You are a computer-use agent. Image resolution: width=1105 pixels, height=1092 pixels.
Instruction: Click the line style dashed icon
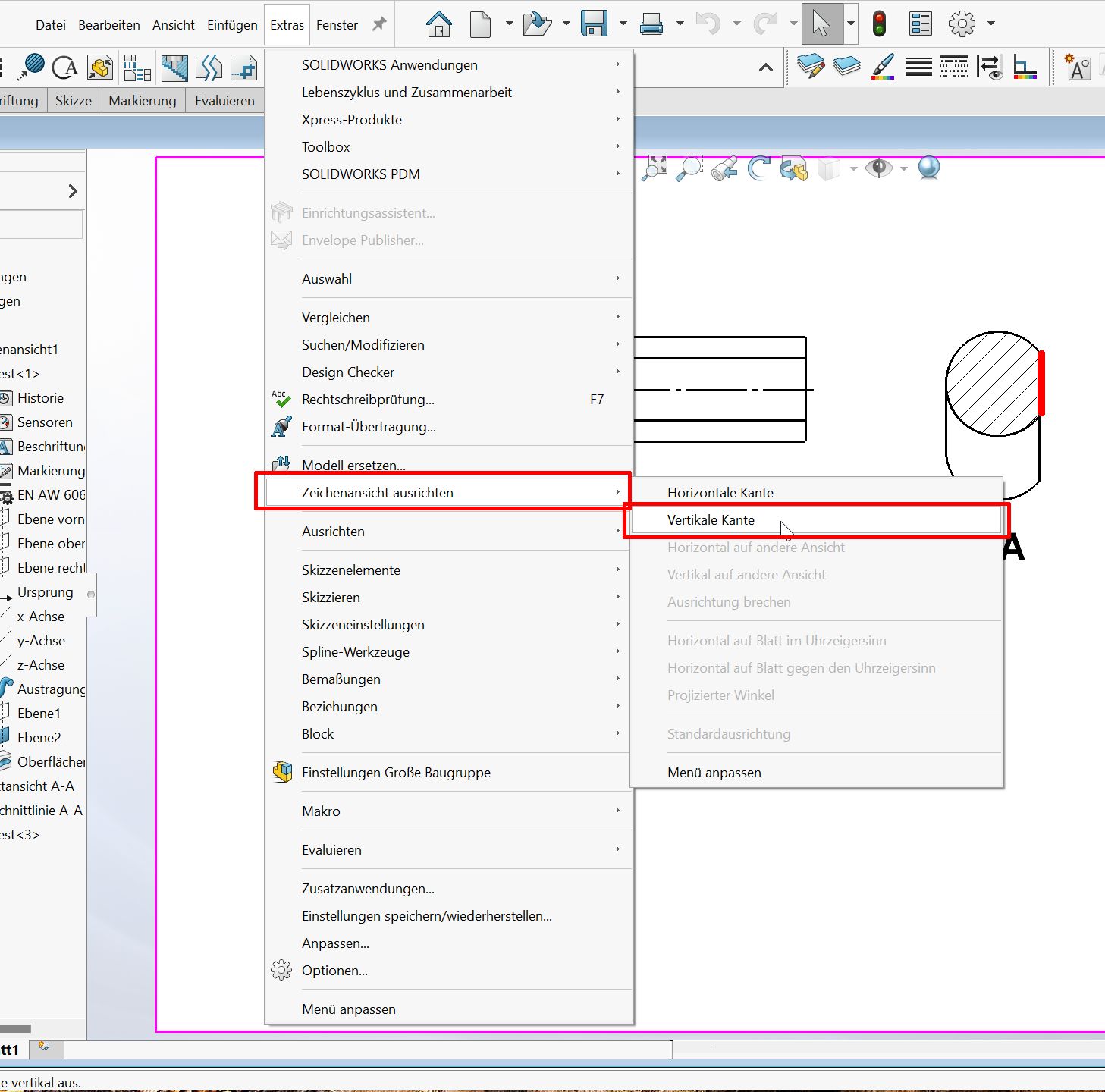[953, 67]
